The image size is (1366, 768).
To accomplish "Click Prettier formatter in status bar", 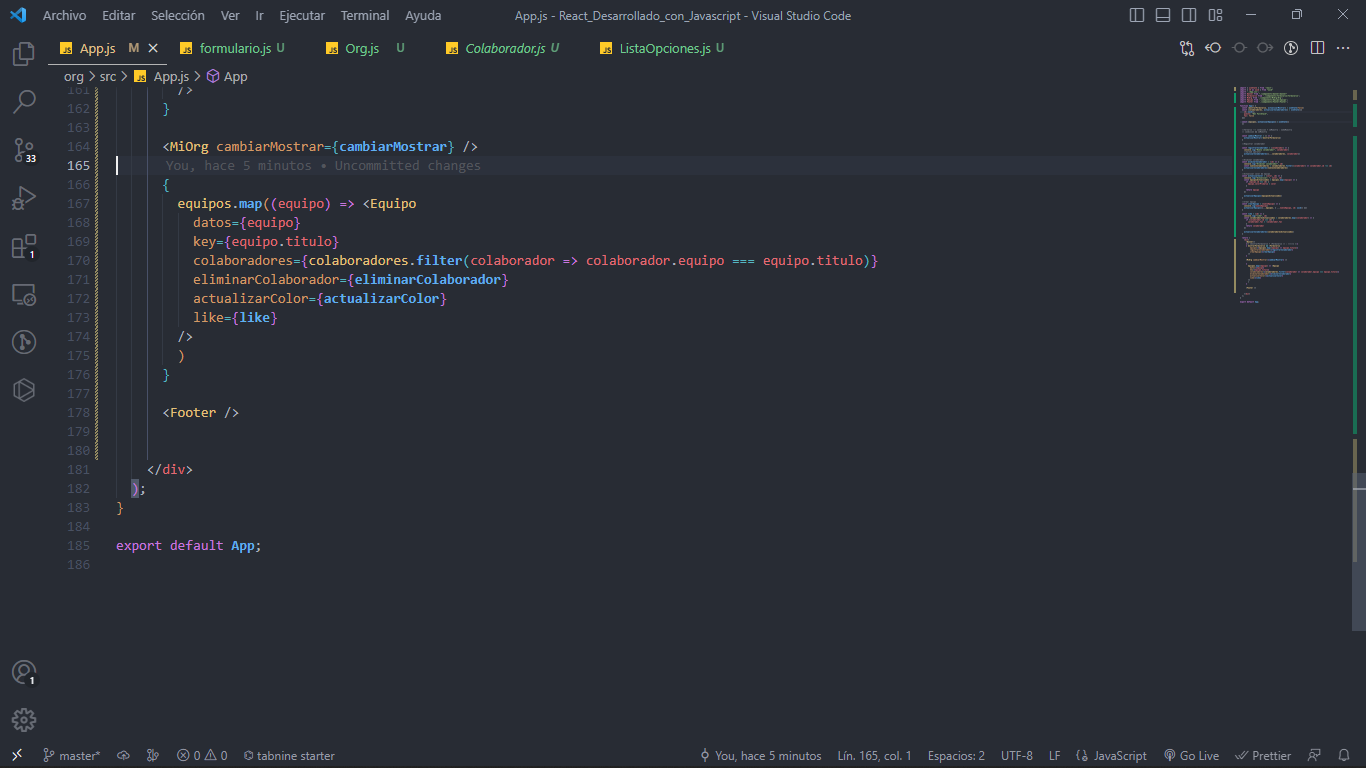I will 1264,755.
